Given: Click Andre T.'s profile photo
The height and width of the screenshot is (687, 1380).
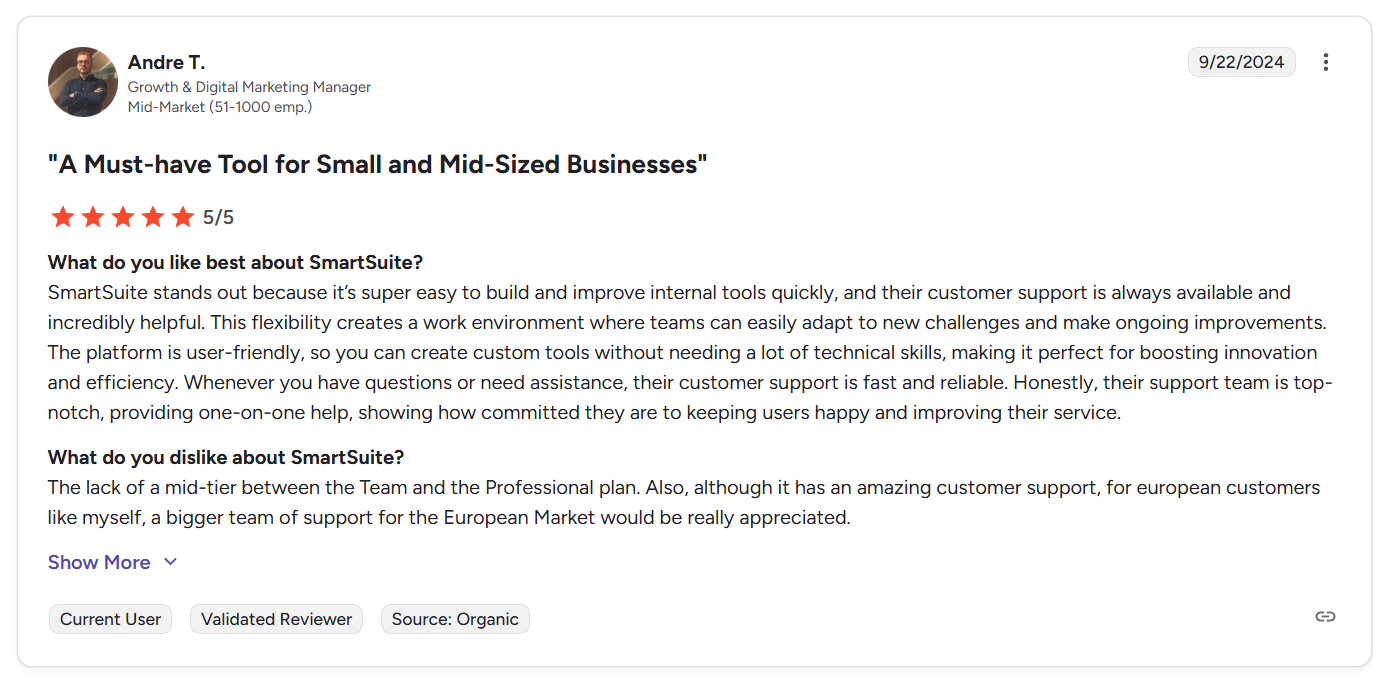Looking at the screenshot, I should pos(83,82).
